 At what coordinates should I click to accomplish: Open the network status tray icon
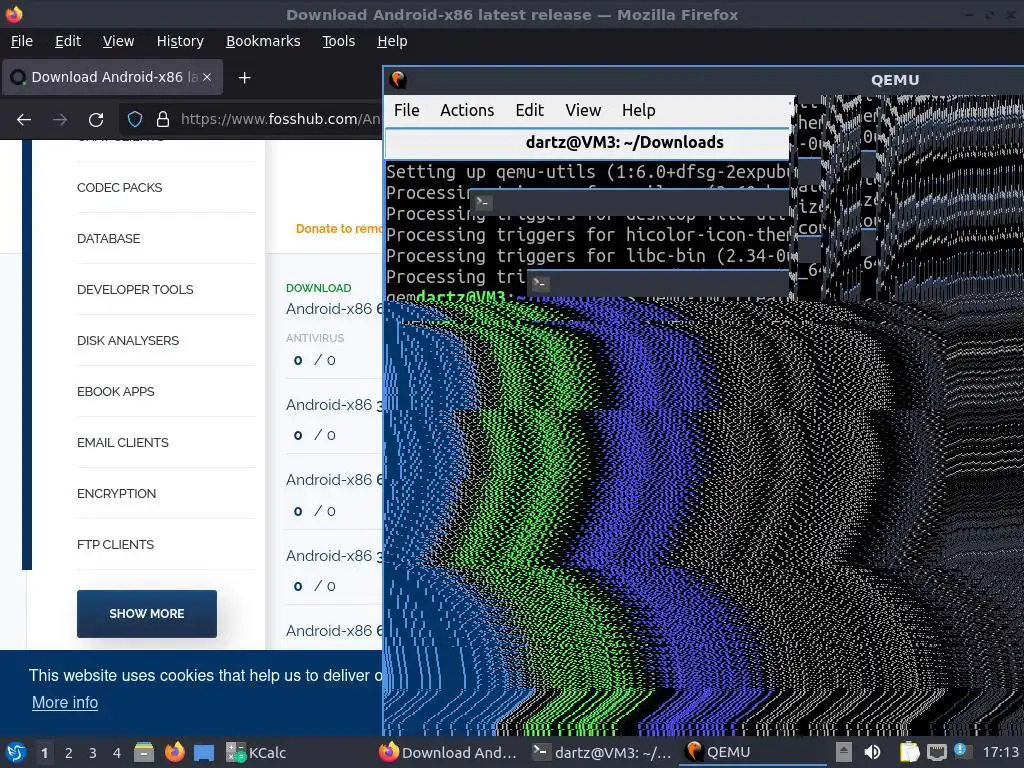(x=936, y=752)
